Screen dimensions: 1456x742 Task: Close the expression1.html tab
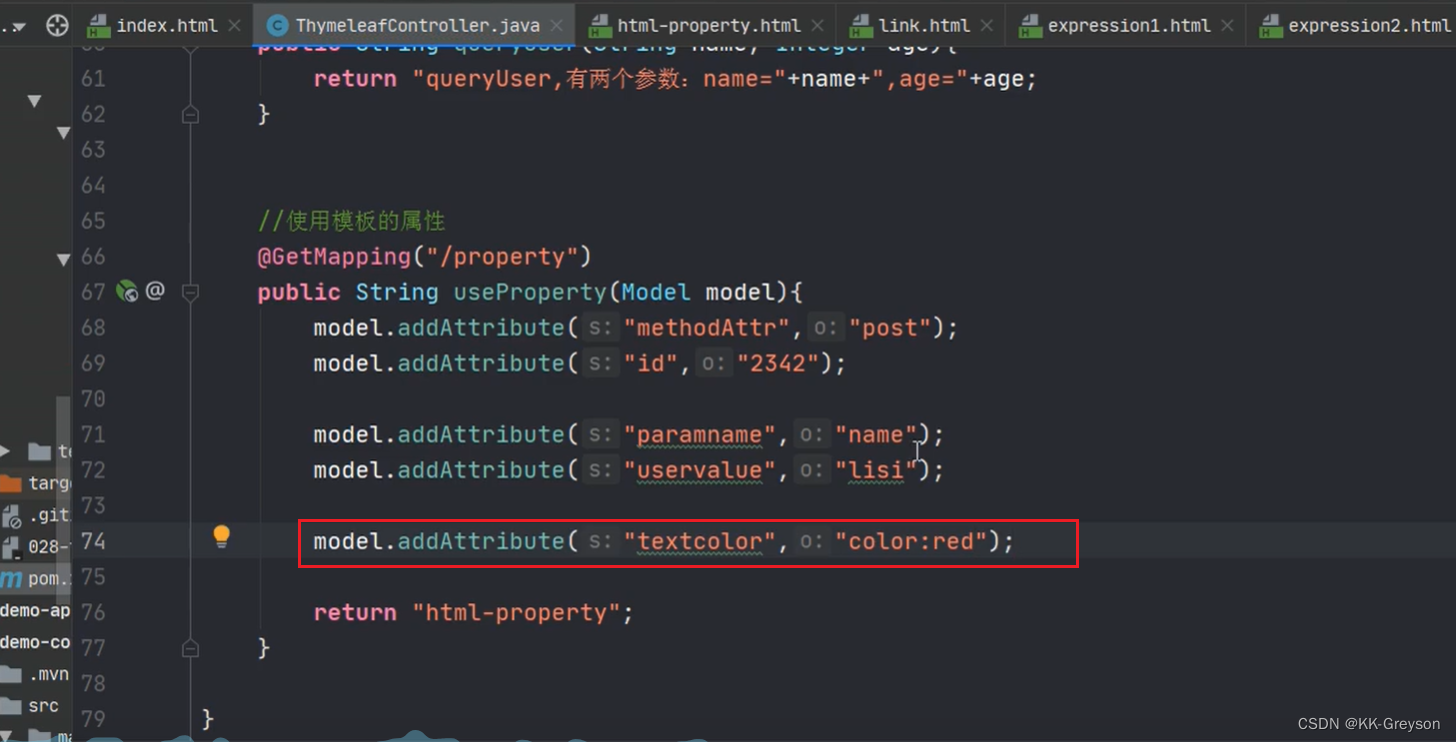1228,25
